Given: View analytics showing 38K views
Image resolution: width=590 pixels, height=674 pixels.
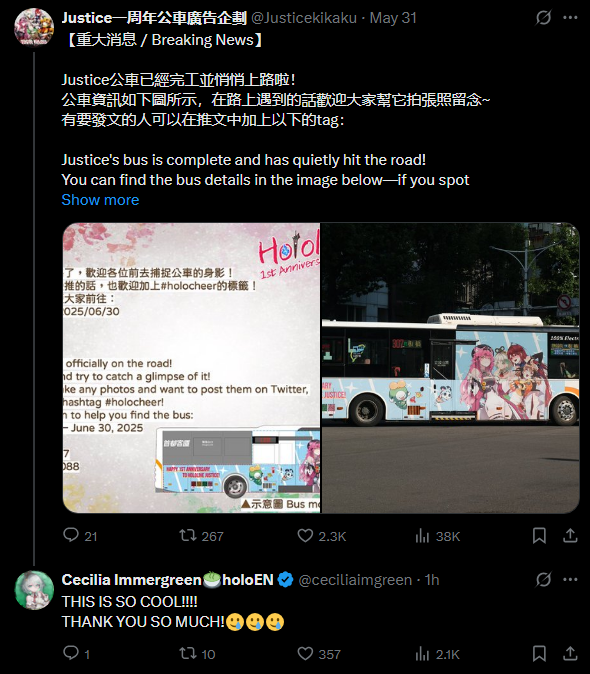Looking at the screenshot, I should [437, 536].
